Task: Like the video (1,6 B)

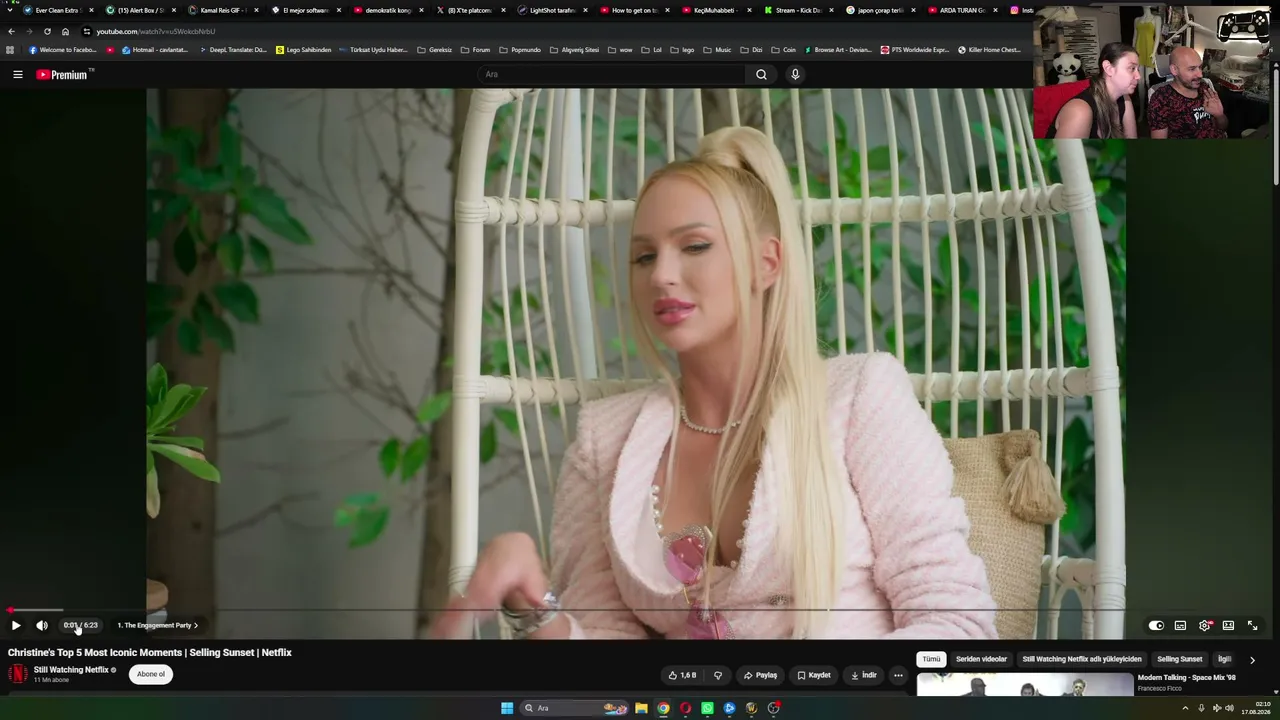Action: tap(682, 675)
